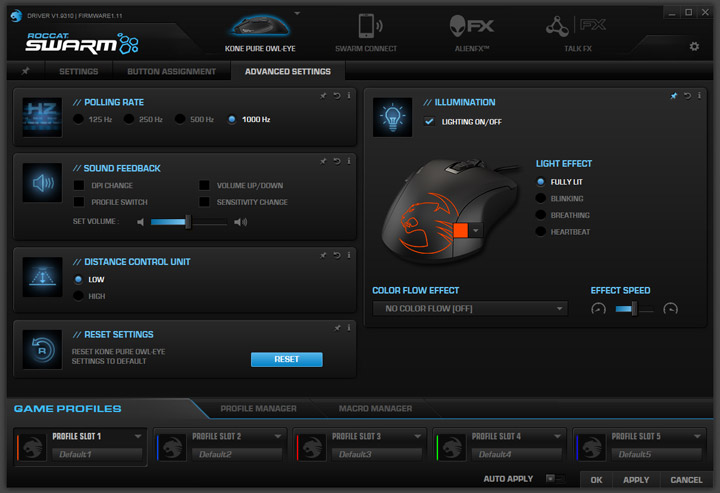Pin the Distance Control Unit panel

click(323, 255)
